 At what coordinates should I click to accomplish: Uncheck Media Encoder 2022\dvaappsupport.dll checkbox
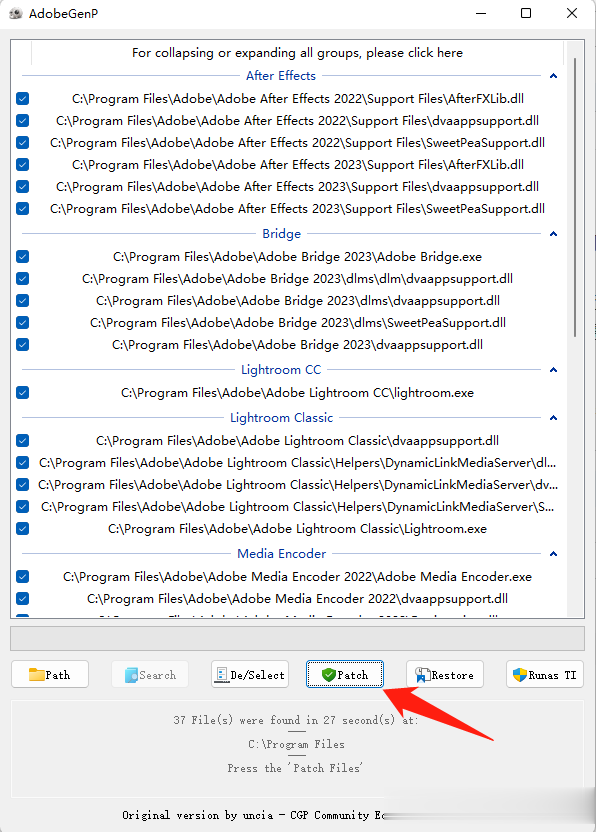pos(22,599)
